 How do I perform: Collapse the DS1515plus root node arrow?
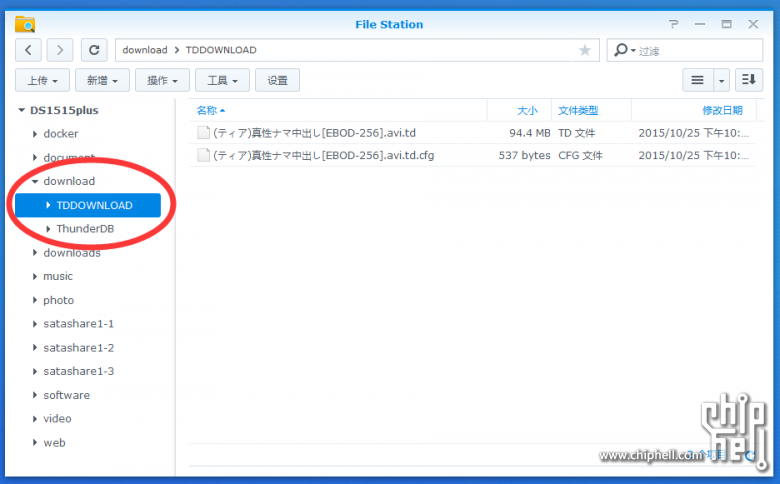(x=21, y=110)
